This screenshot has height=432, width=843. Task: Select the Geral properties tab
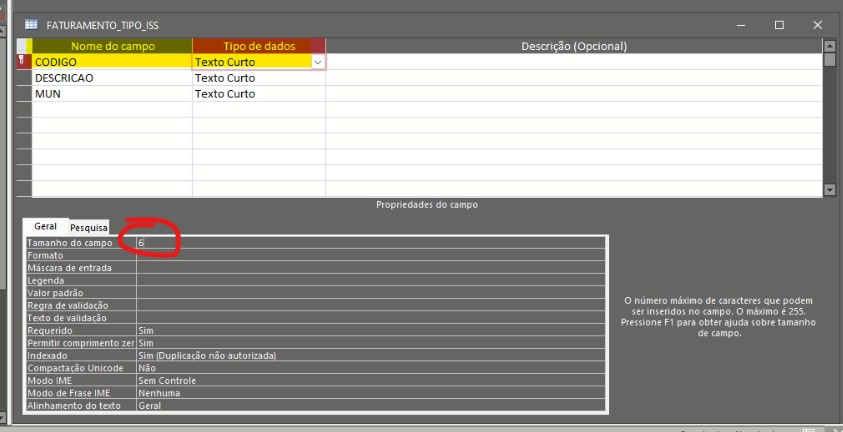(x=45, y=227)
